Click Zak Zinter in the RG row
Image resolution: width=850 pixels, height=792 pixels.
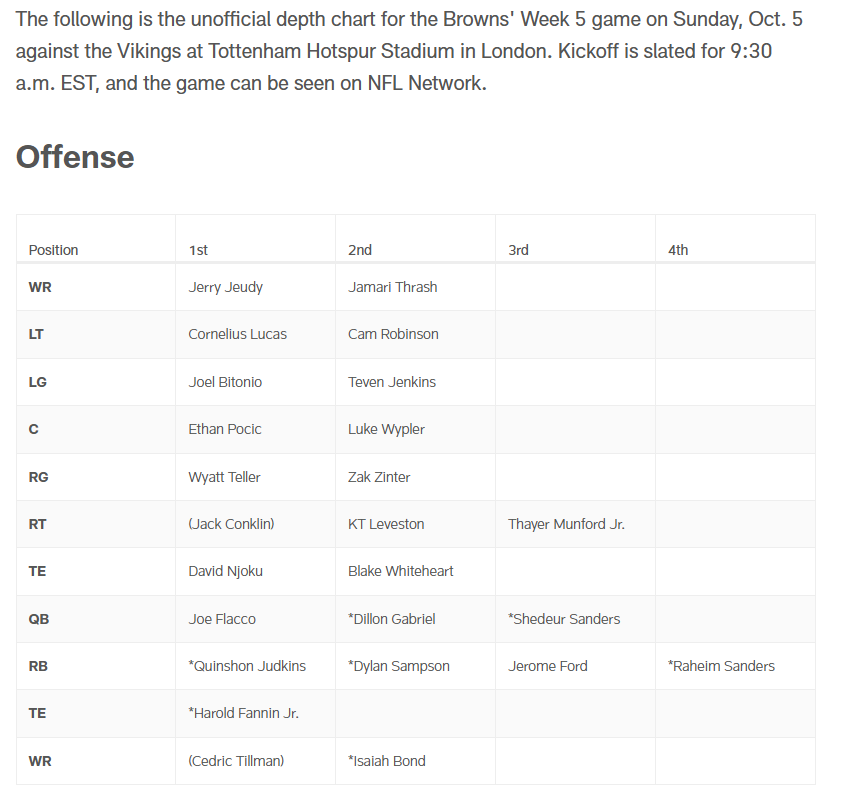(x=378, y=477)
